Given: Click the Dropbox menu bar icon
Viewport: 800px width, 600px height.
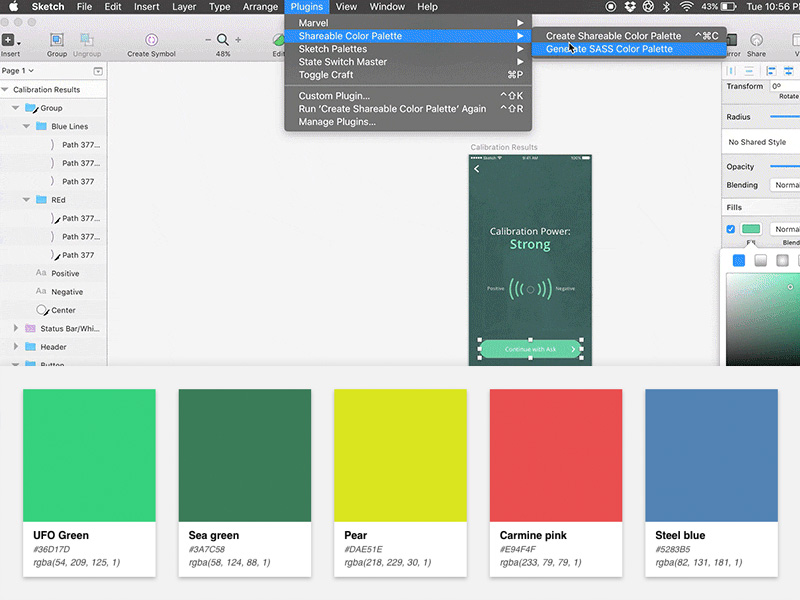Looking at the screenshot, I should click(630, 7).
